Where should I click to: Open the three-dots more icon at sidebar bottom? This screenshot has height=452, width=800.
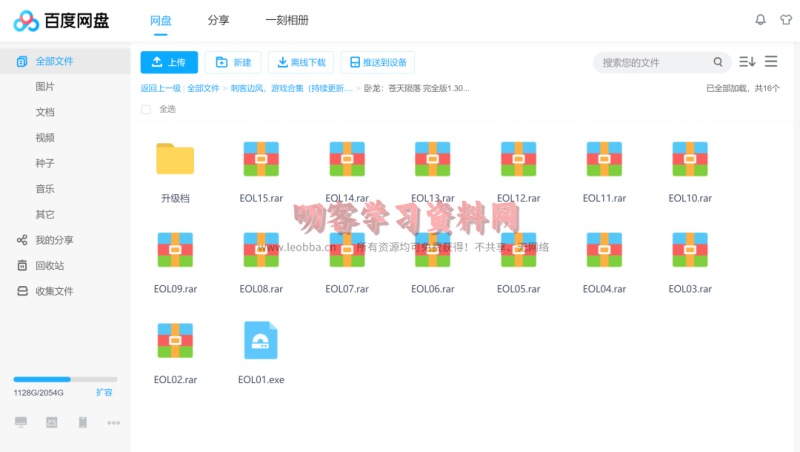[x=113, y=423]
